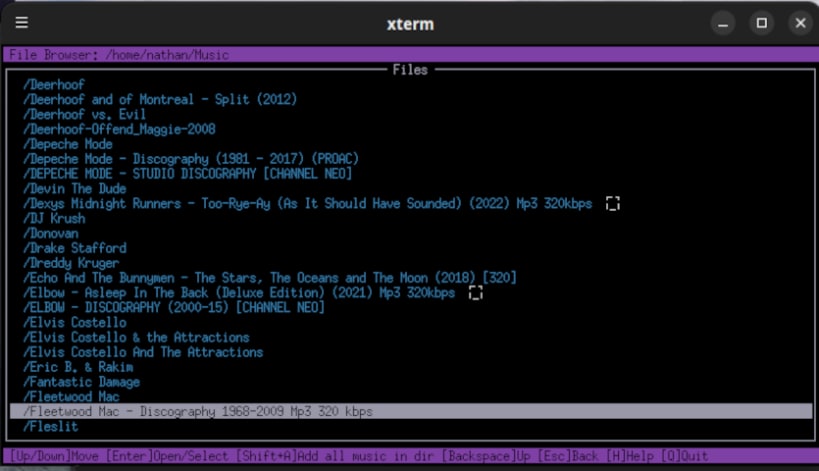
Task: Select Dexys Midnight Runners - Too-Rye-Ay folder
Action: pyautogui.click(x=308, y=204)
